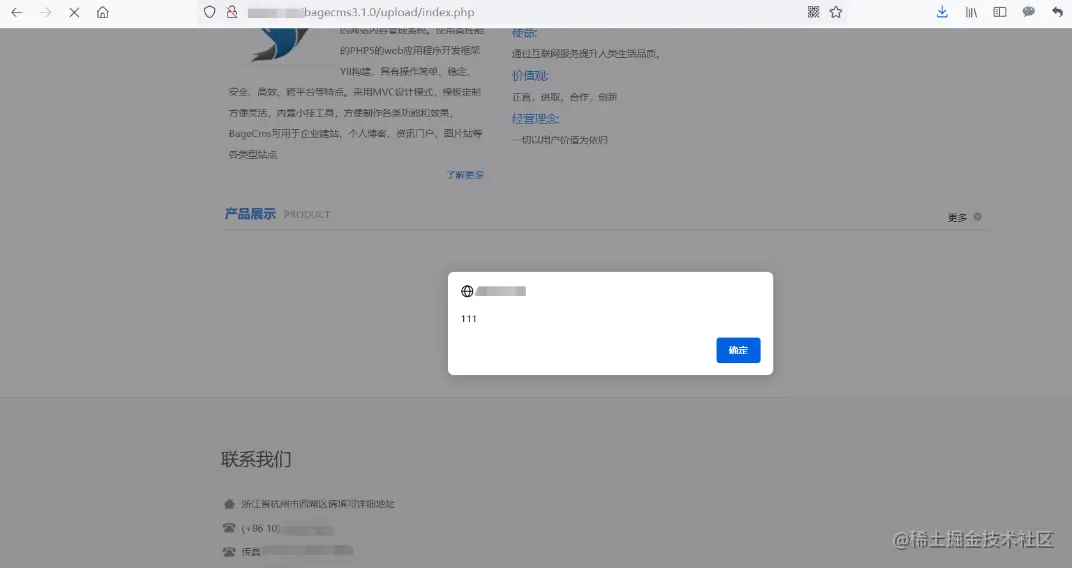Open the QR code icon in address bar

[x=814, y=12]
